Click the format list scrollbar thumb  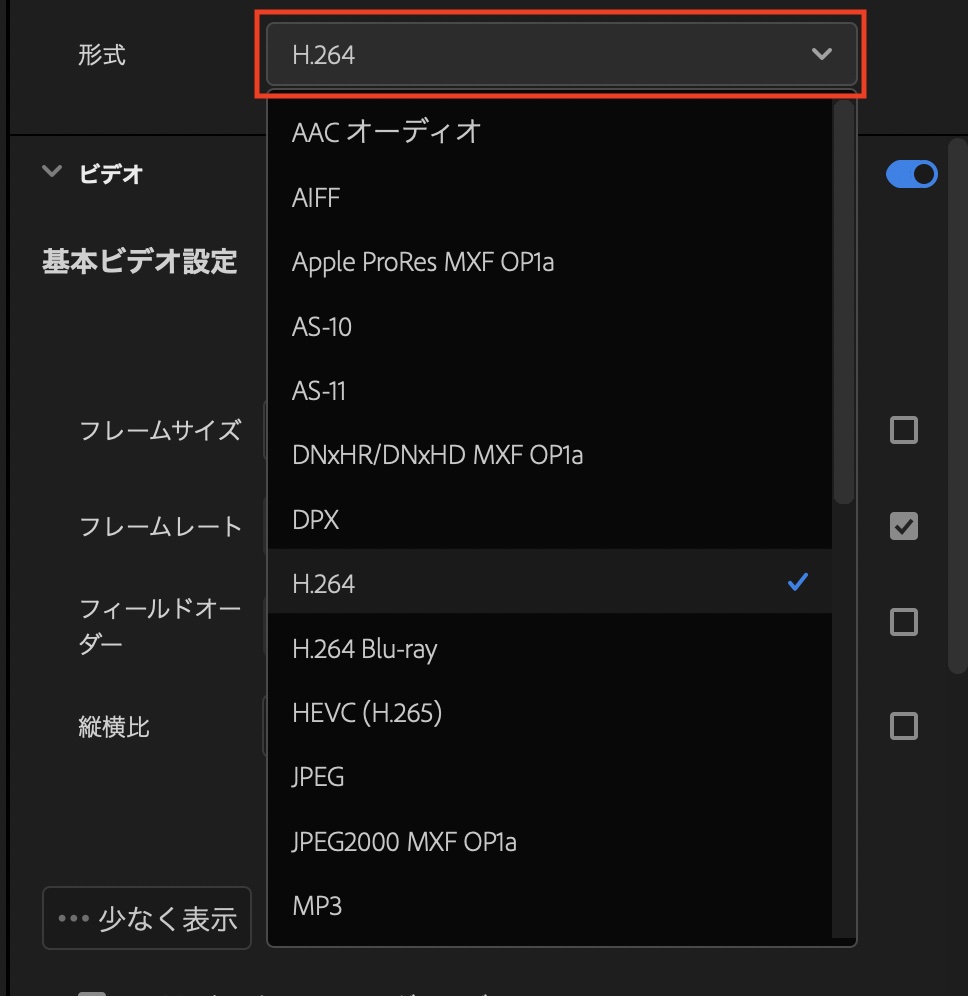pos(844,302)
